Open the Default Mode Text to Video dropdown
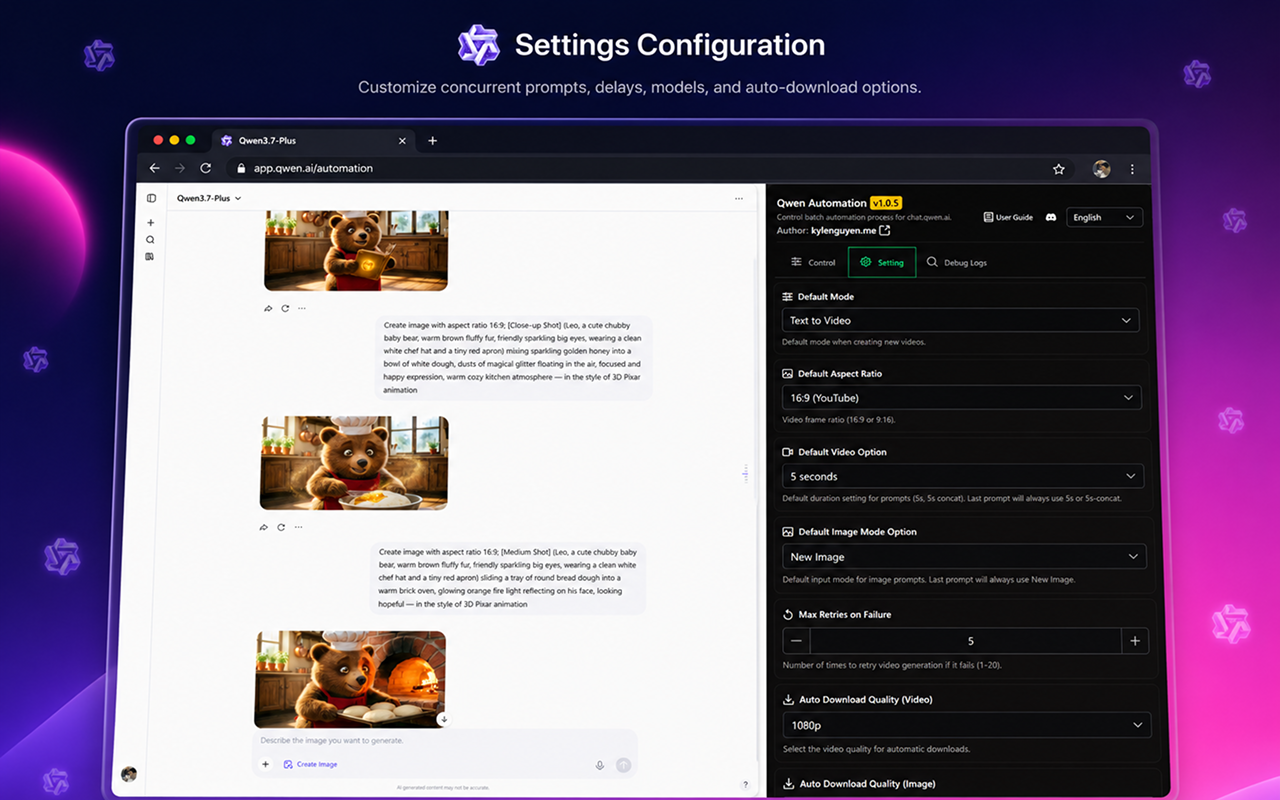This screenshot has height=800, width=1280. pyautogui.click(x=960, y=321)
